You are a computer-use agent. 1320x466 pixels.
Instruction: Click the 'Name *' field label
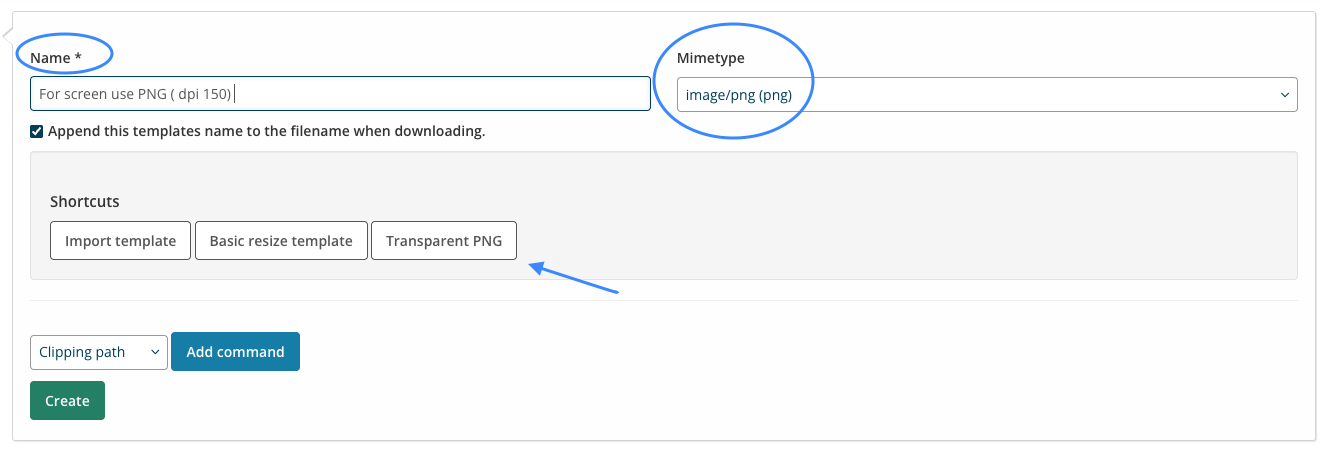pos(55,58)
